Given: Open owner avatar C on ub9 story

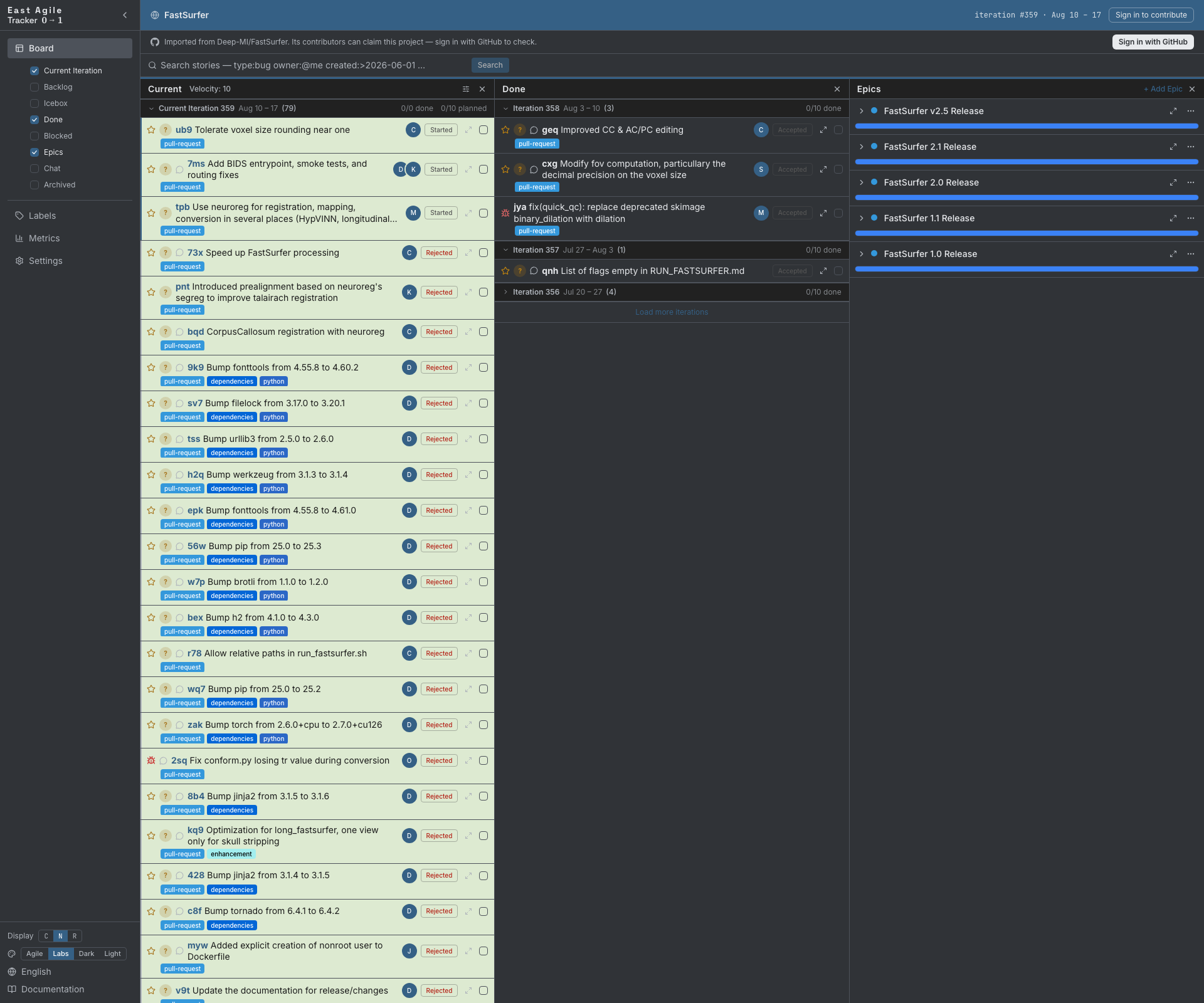Looking at the screenshot, I should (x=413, y=130).
